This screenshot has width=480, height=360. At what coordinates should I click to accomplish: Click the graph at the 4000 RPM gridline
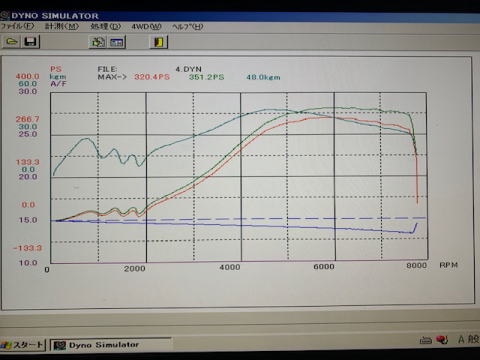click(x=241, y=177)
